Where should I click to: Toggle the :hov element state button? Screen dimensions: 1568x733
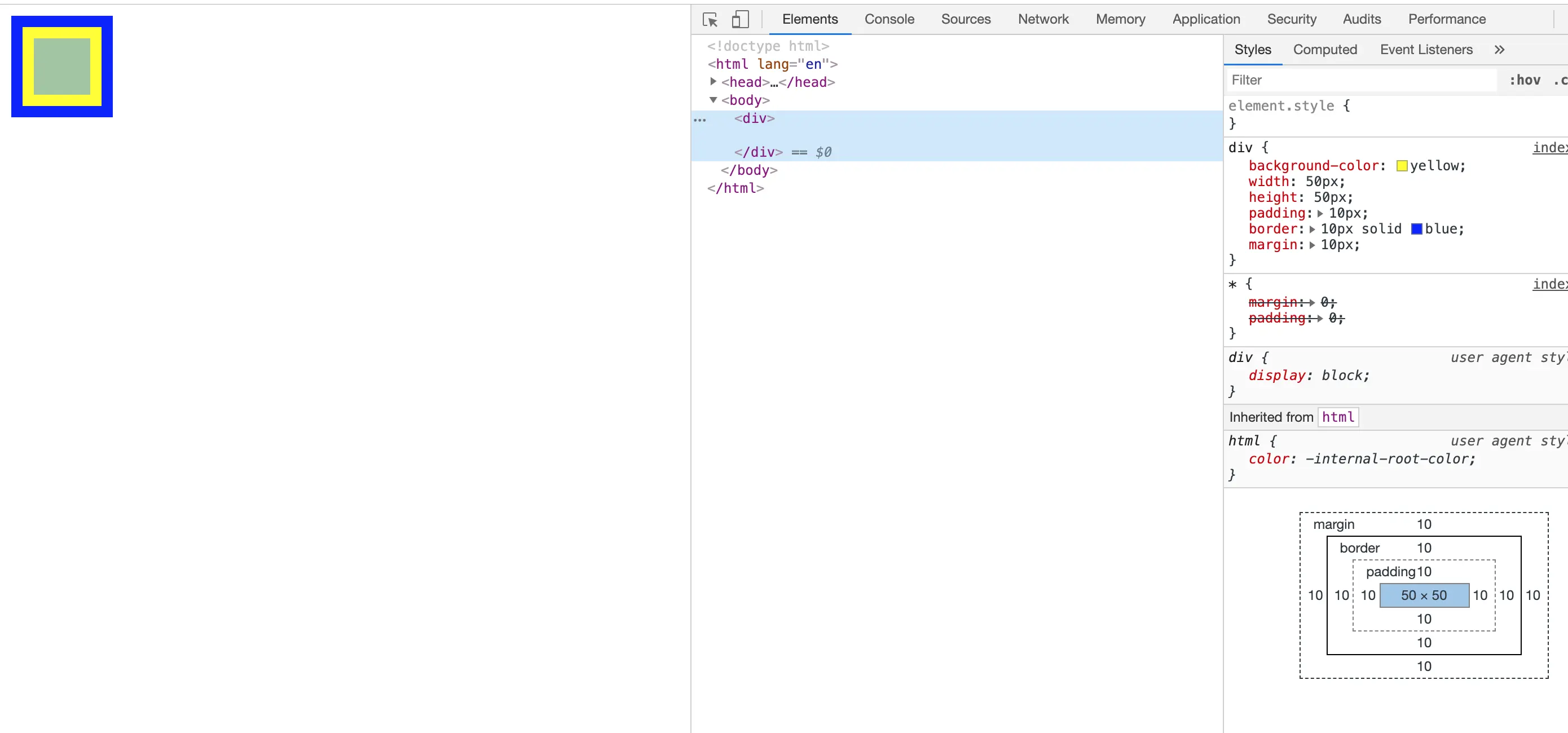[1525, 80]
